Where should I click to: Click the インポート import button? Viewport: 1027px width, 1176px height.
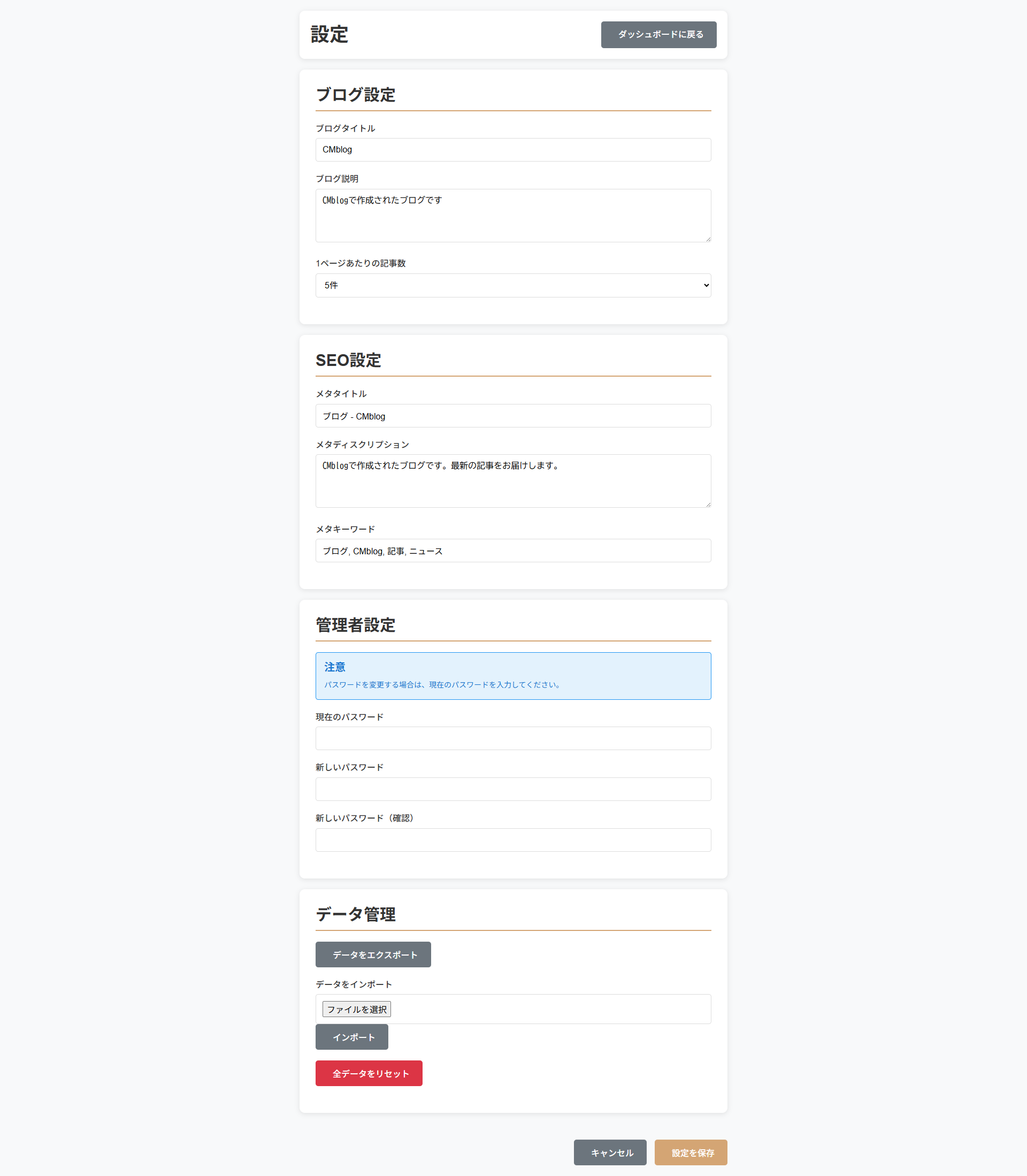coord(351,1037)
